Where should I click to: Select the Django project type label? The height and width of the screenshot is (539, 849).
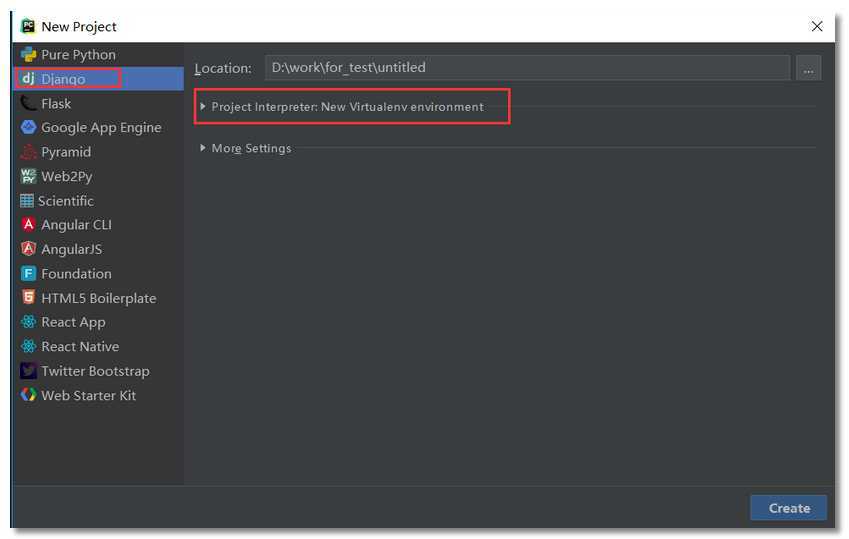63,79
